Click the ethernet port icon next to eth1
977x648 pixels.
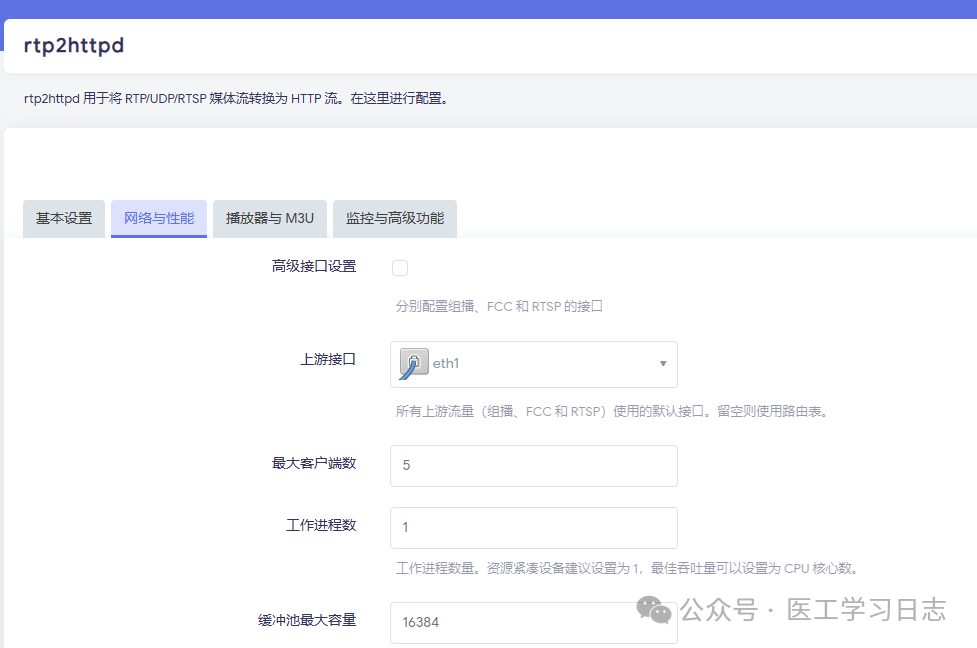(x=416, y=363)
